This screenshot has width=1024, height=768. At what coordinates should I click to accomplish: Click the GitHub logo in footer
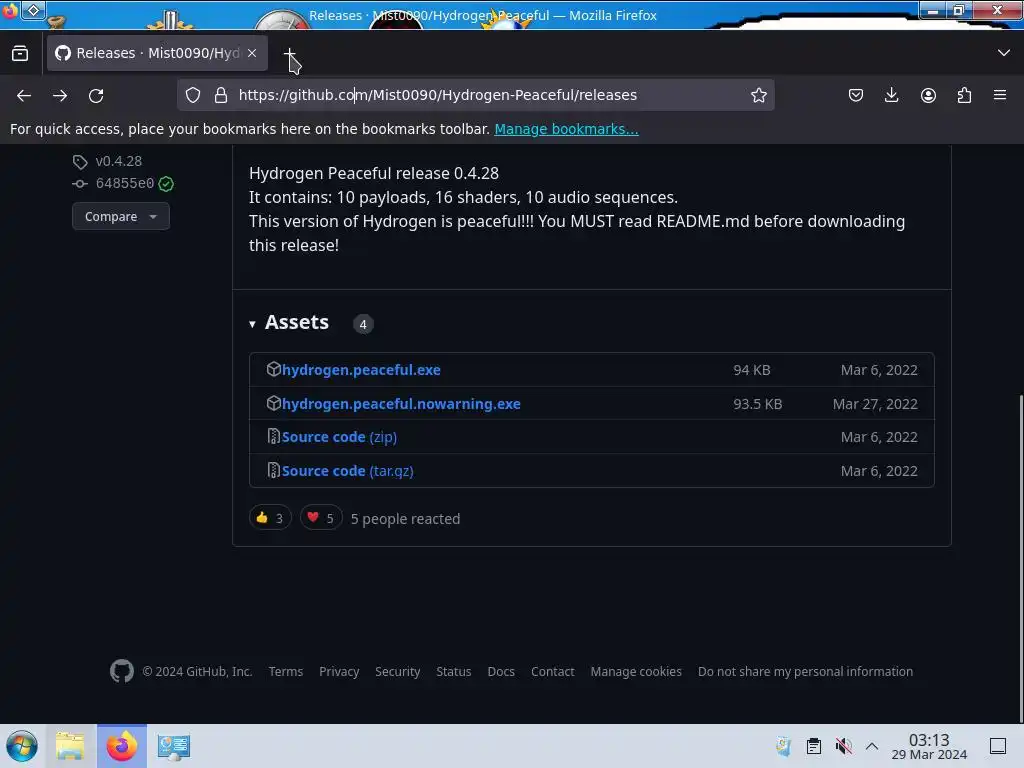point(121,671)
